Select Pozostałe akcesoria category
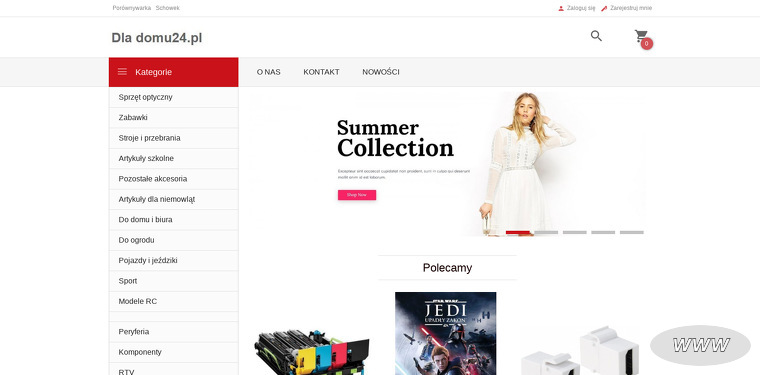Screen dimensions: 760x375 174,178
